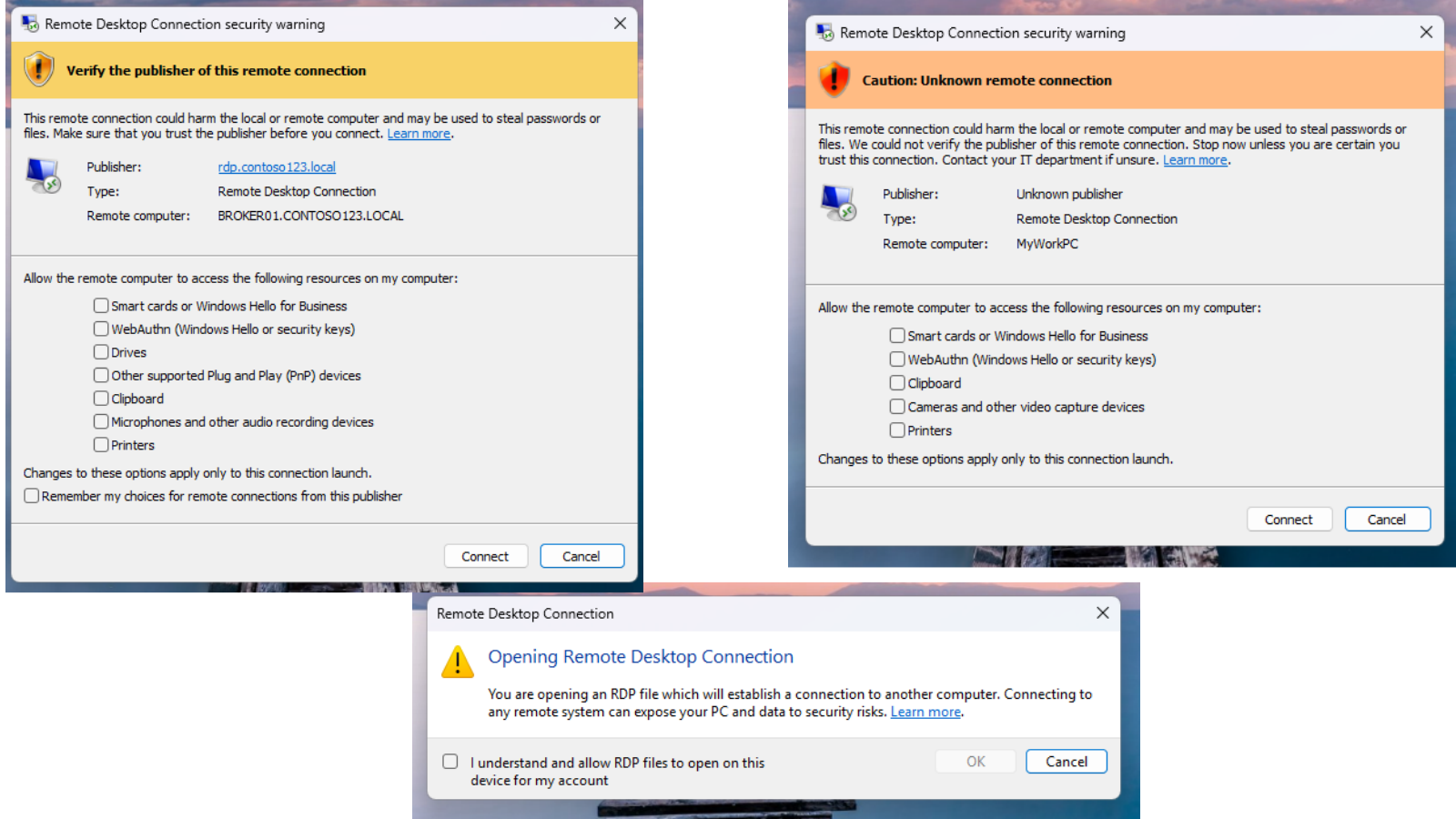The image size is (1456, 819).
Task: Click title bar icon of Caution dialog
Action: pyautogui.click(x=825, y=33)
